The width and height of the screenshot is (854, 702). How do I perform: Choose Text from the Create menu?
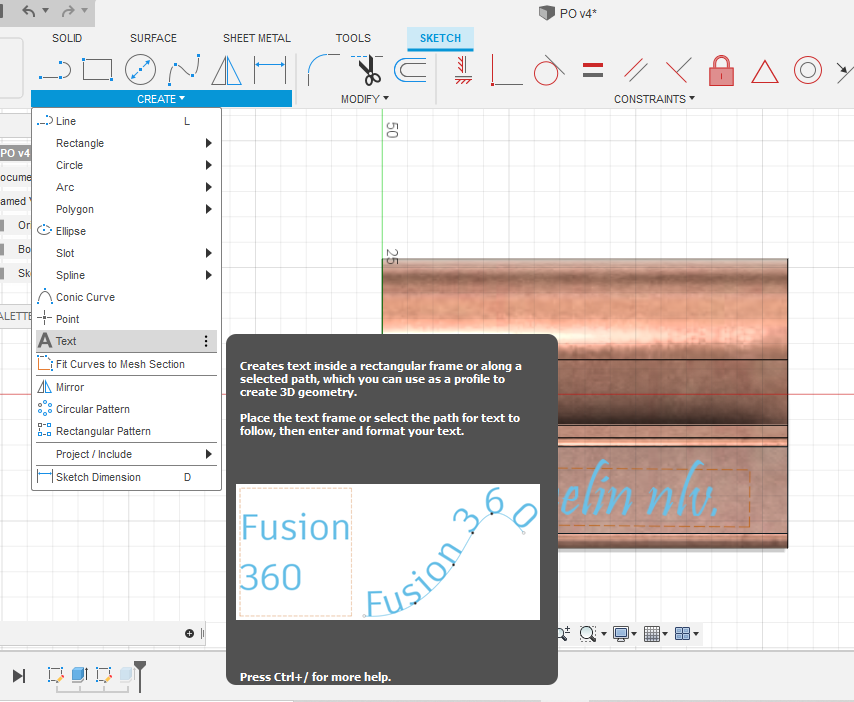tap(126, 341)
